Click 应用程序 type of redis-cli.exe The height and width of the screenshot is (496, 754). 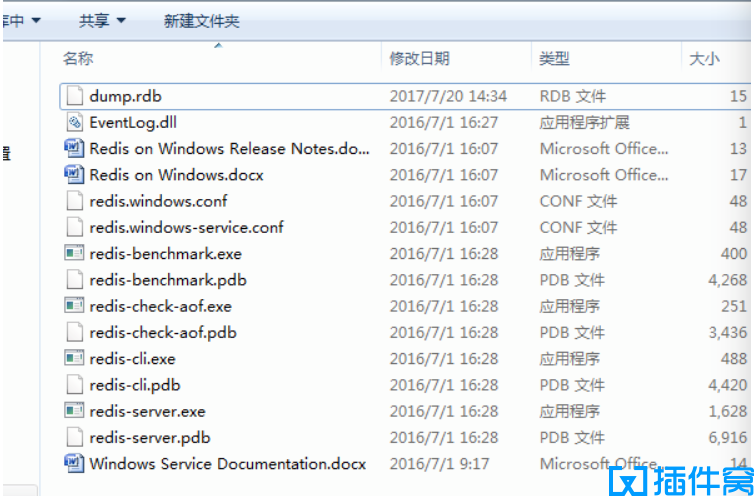tap(569, 358)
